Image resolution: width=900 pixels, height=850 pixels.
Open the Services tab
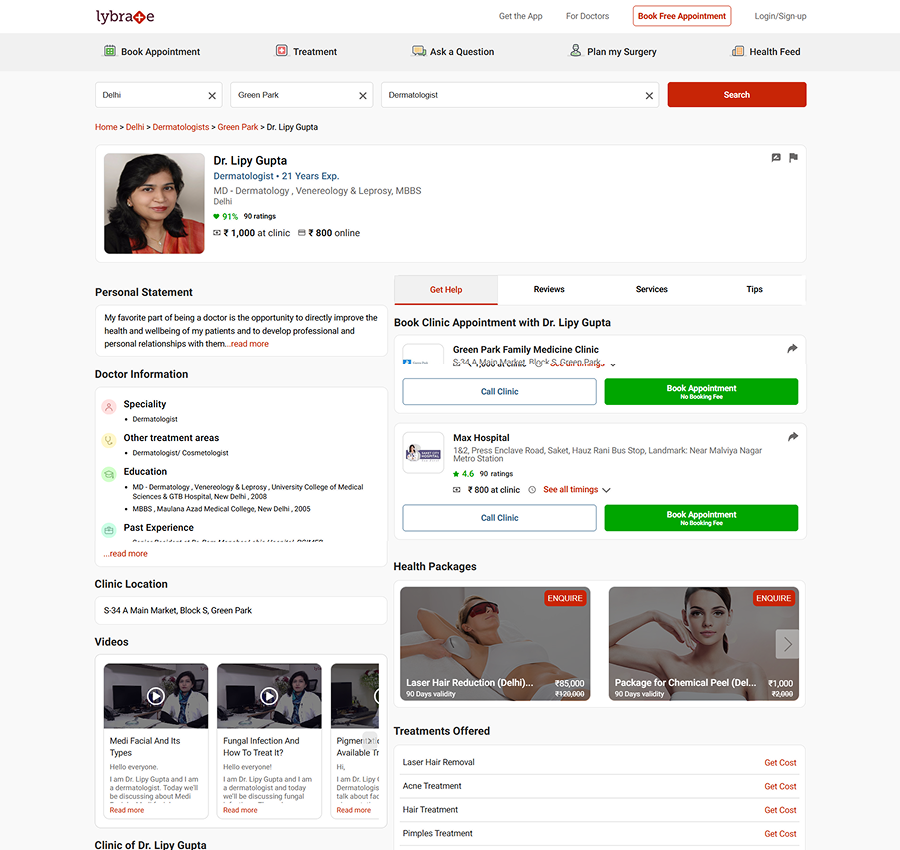point(651,289)
